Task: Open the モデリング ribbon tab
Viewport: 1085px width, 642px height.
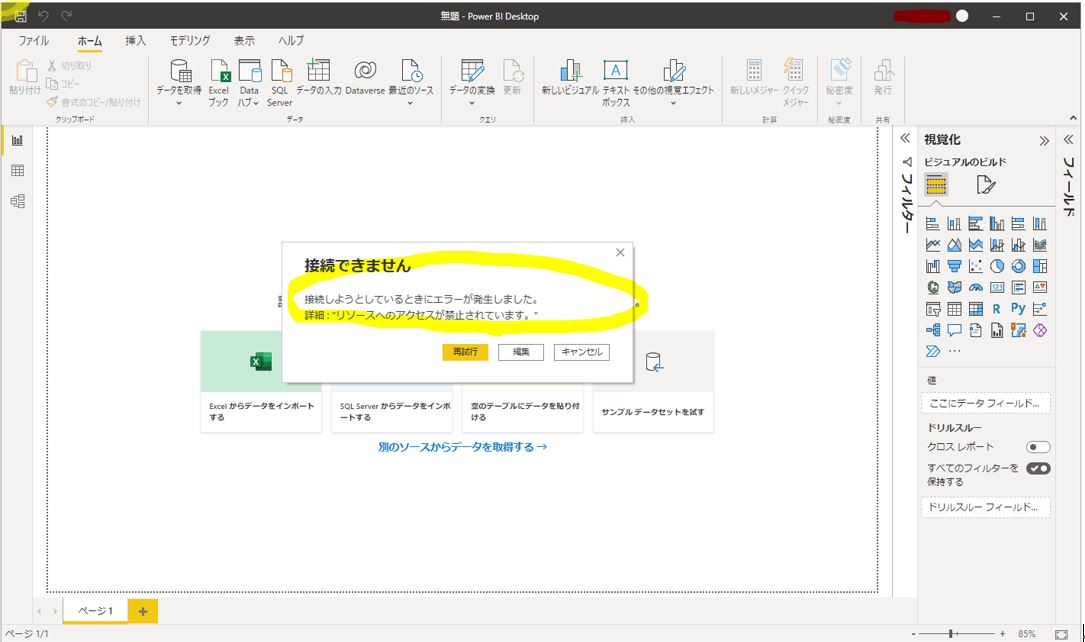Action: 189,41
